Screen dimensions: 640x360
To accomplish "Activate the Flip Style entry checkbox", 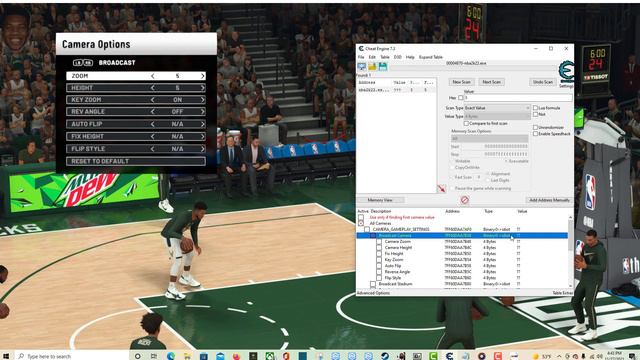I will pos(379,278).
